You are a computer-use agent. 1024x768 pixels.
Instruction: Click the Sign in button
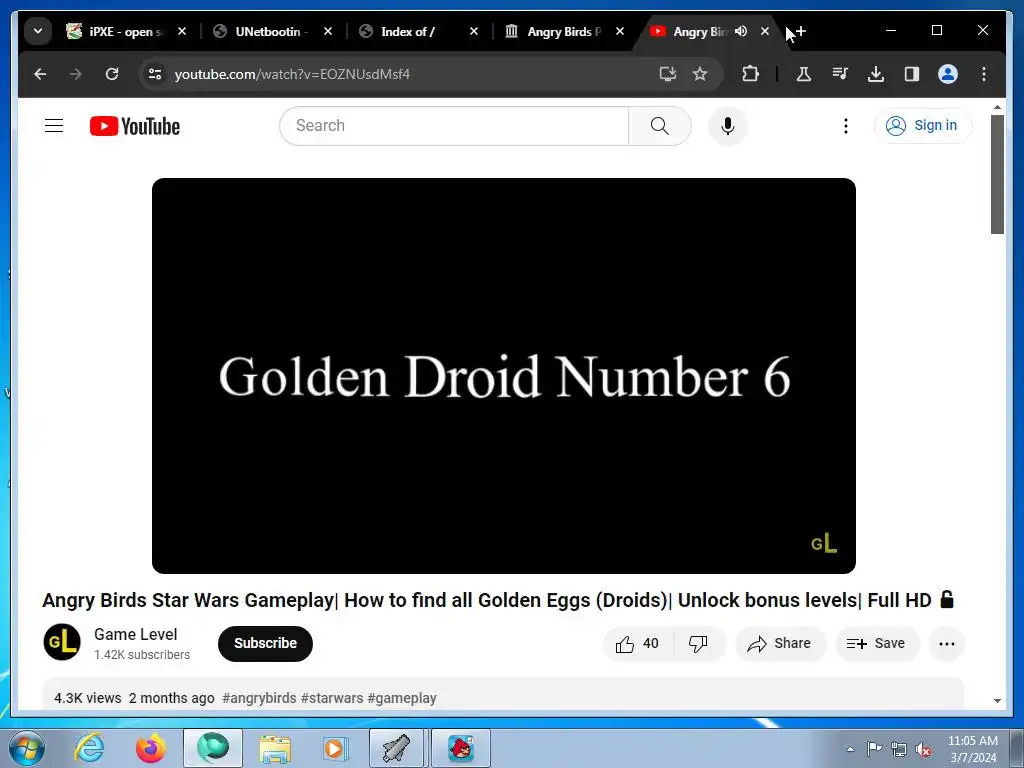click(x=923, y=126)
